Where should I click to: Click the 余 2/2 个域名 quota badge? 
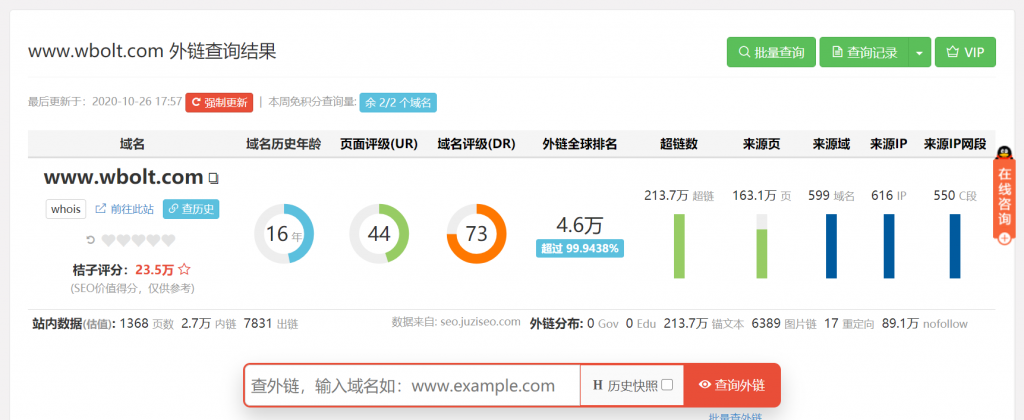(x=398, y=103)
